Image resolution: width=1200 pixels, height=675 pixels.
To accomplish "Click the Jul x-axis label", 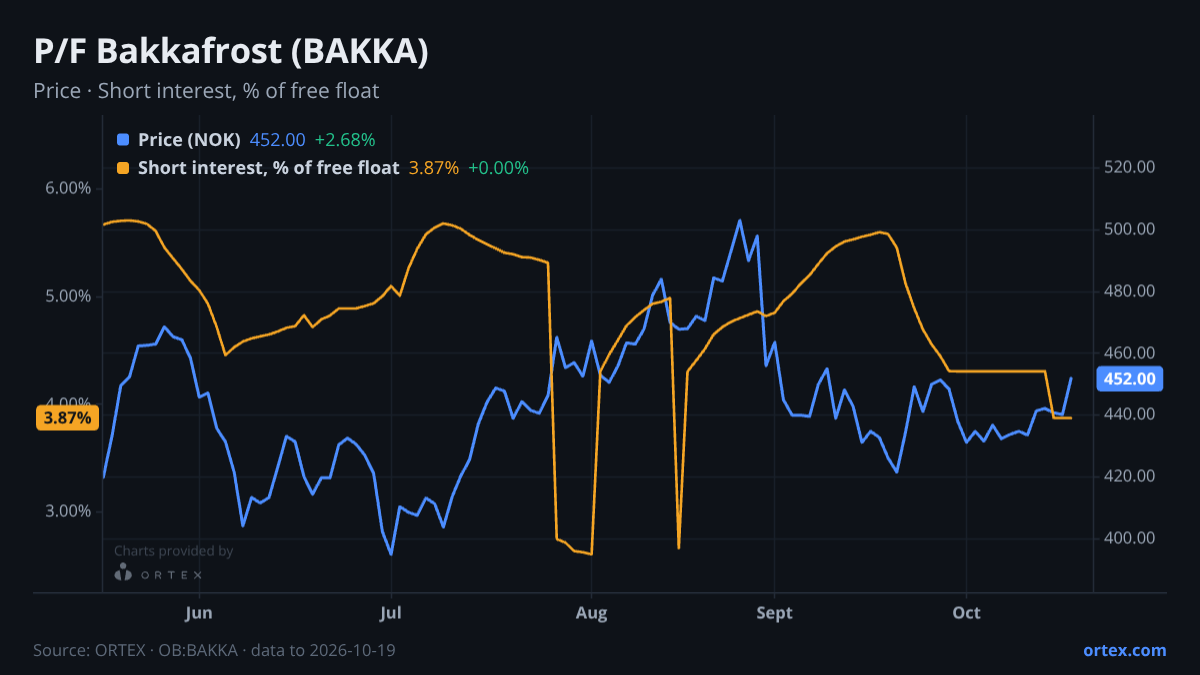I will [391, 612].
